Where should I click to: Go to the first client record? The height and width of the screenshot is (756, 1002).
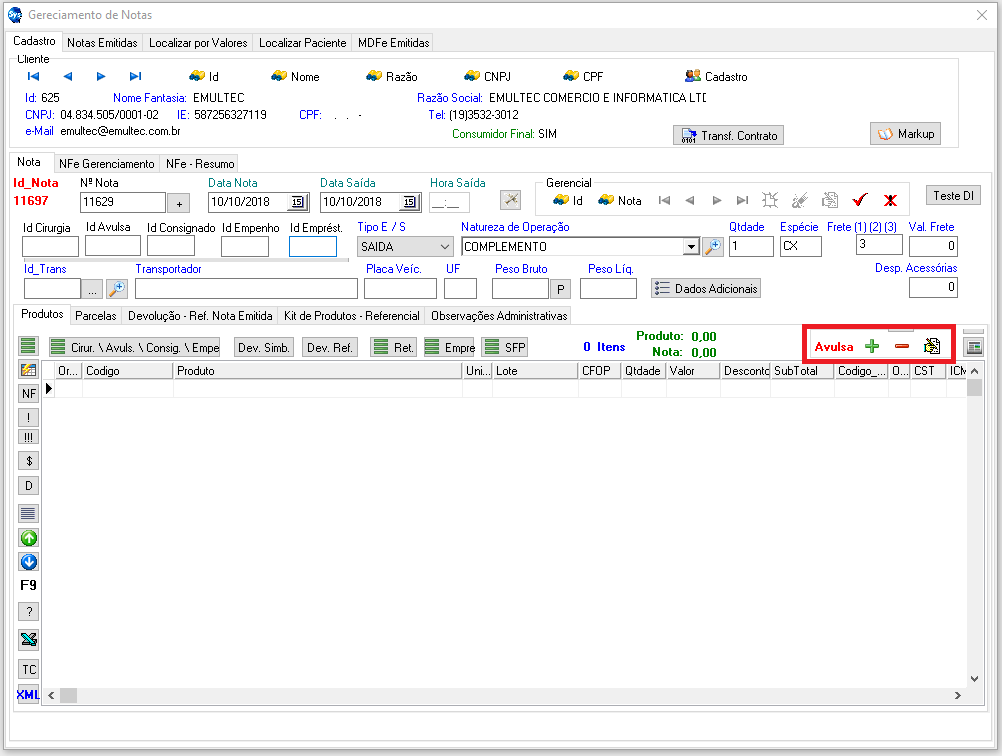tap(33, 76)
